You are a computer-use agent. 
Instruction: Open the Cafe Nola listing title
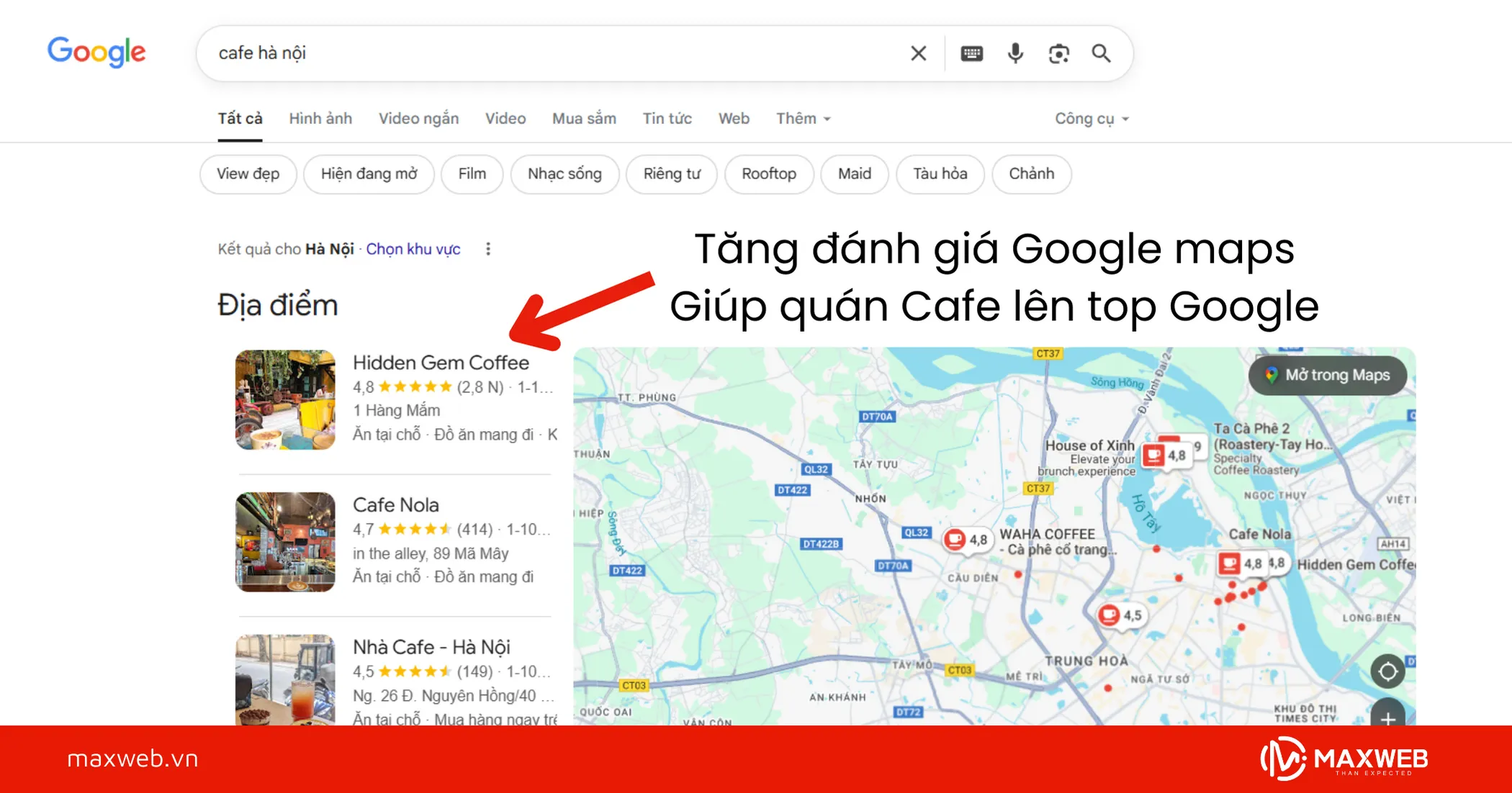pos(396,505)
